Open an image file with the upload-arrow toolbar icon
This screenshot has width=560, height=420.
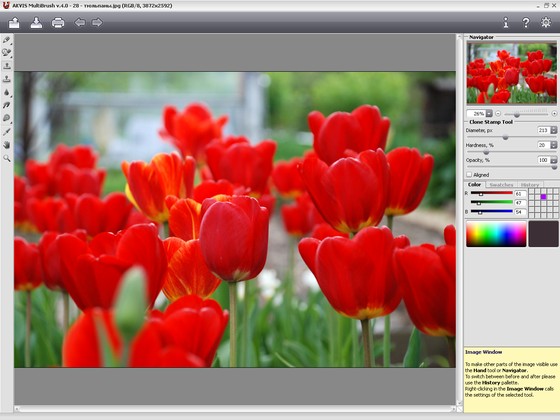click(x=14, y=23)
